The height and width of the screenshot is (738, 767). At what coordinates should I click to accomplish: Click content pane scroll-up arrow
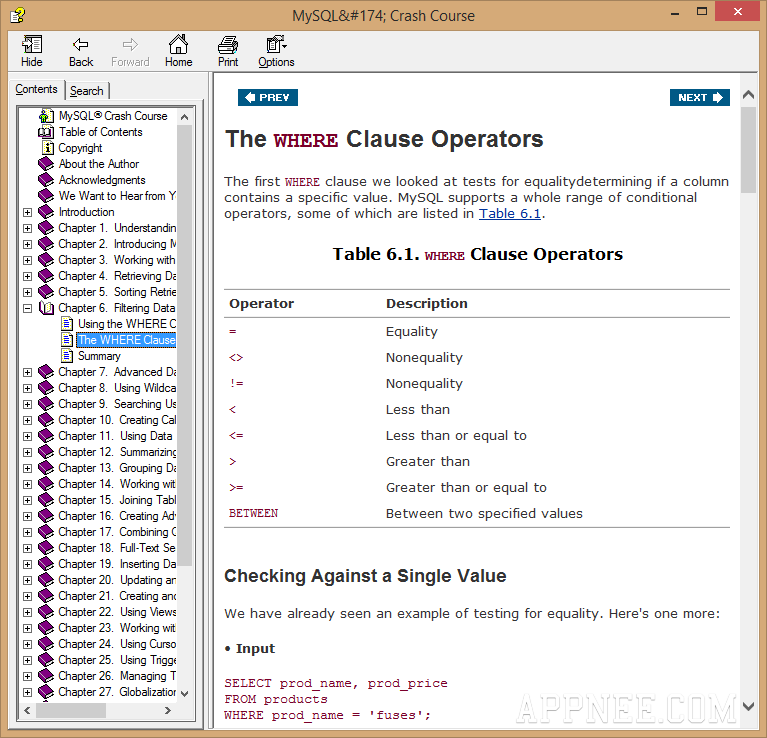748,95
